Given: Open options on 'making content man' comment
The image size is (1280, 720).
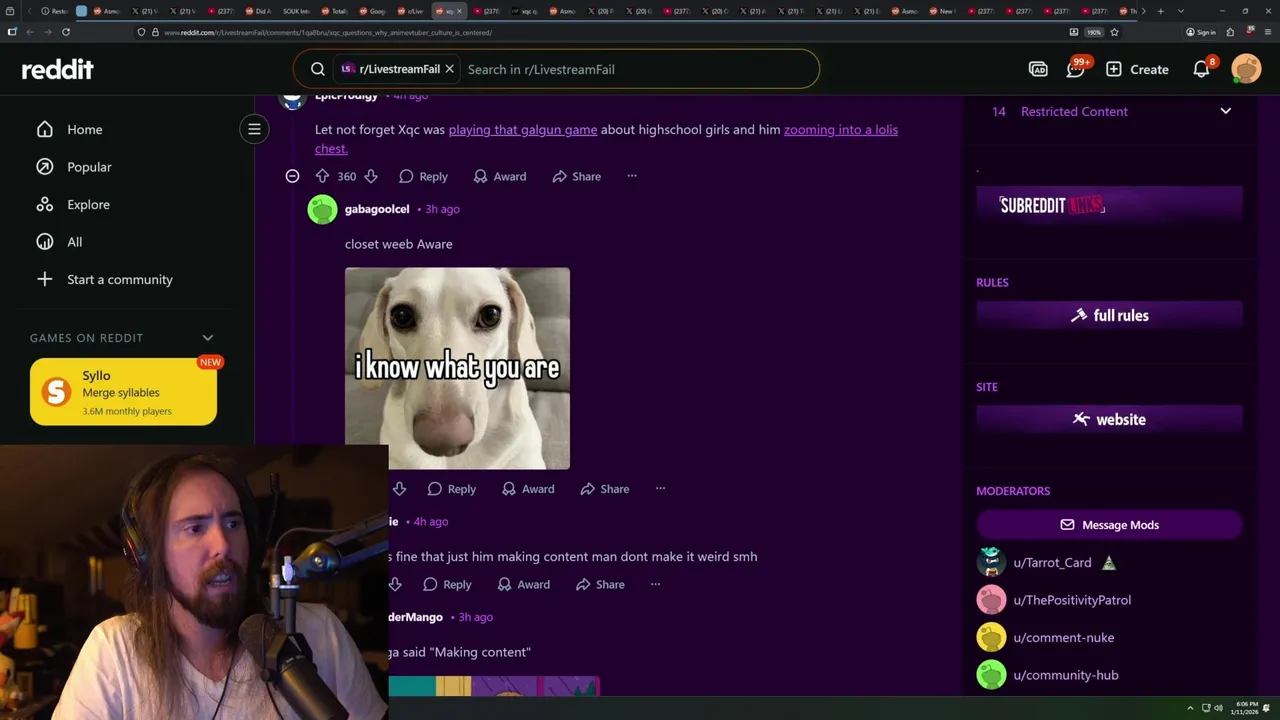Looking at the screenshot, I should (655, 584).
